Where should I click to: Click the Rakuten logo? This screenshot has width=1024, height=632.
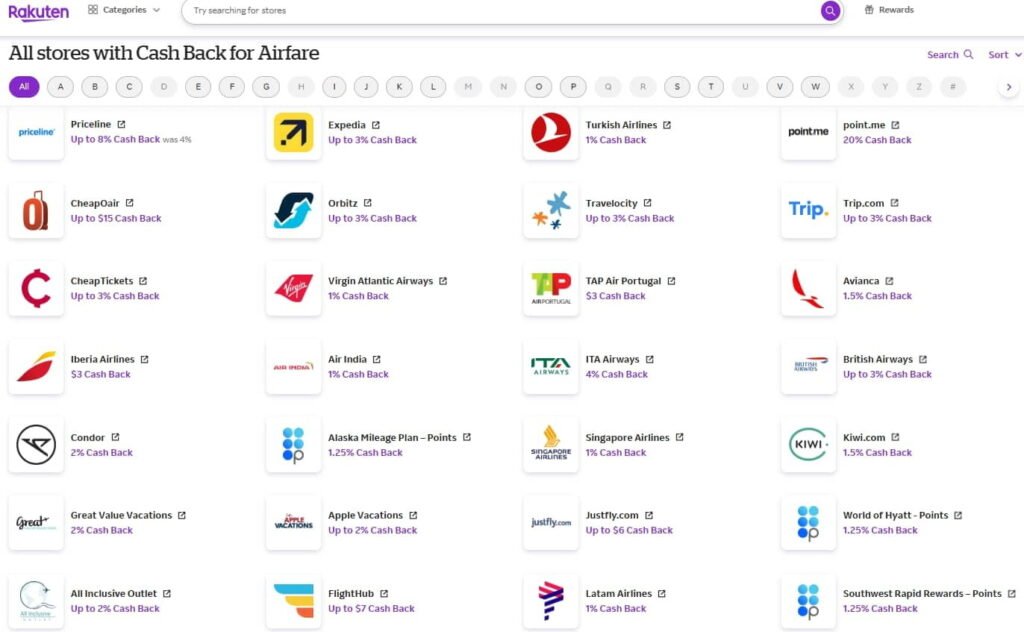tap(39, 11)
